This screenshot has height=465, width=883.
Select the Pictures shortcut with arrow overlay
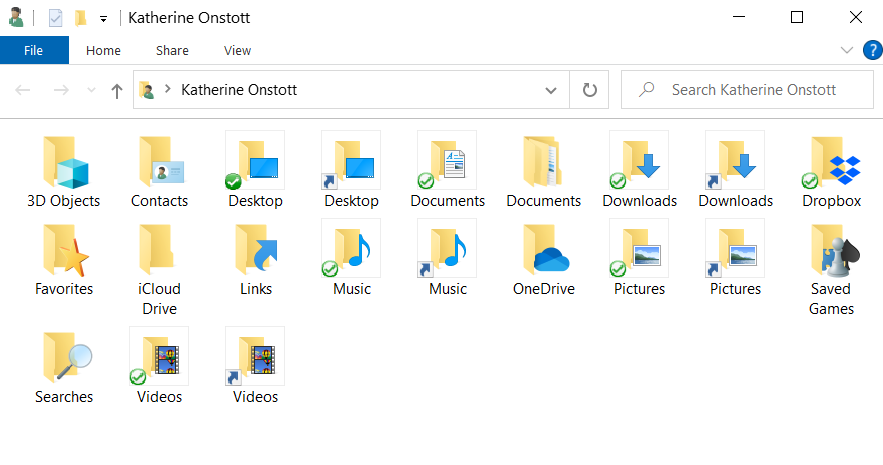[735, 258]
